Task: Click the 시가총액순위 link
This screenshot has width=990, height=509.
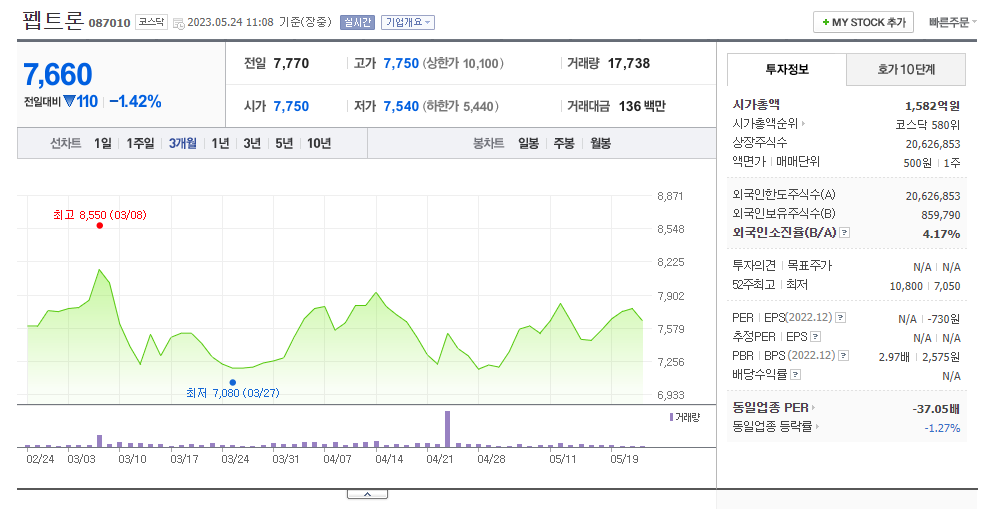Action: point(765,124)
